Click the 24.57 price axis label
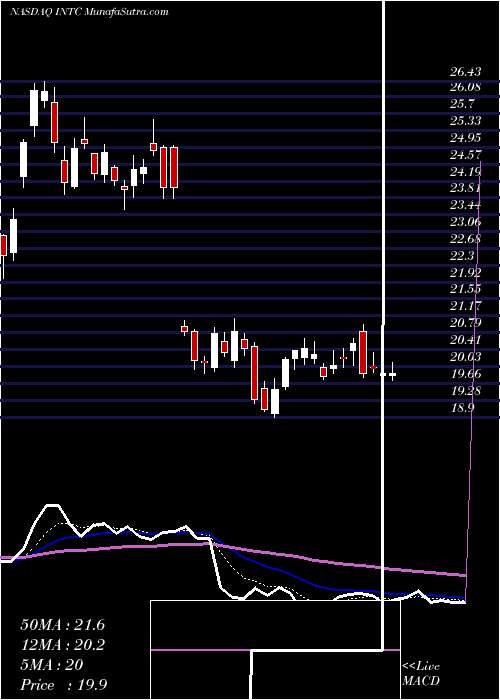500x700 pixels. point(465,154)
